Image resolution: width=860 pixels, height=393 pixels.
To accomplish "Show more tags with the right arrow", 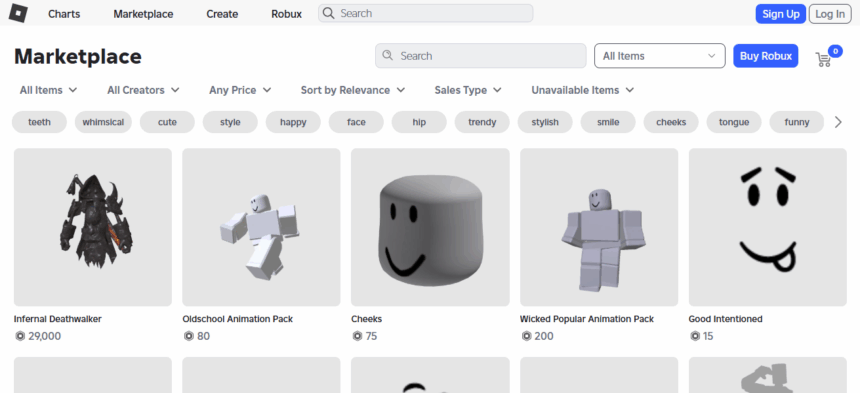I will click(x=838, y=122).
